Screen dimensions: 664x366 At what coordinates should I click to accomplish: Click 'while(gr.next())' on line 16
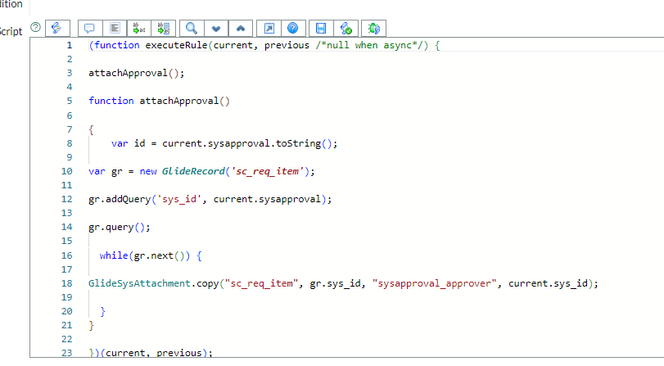tap(145, 256)
